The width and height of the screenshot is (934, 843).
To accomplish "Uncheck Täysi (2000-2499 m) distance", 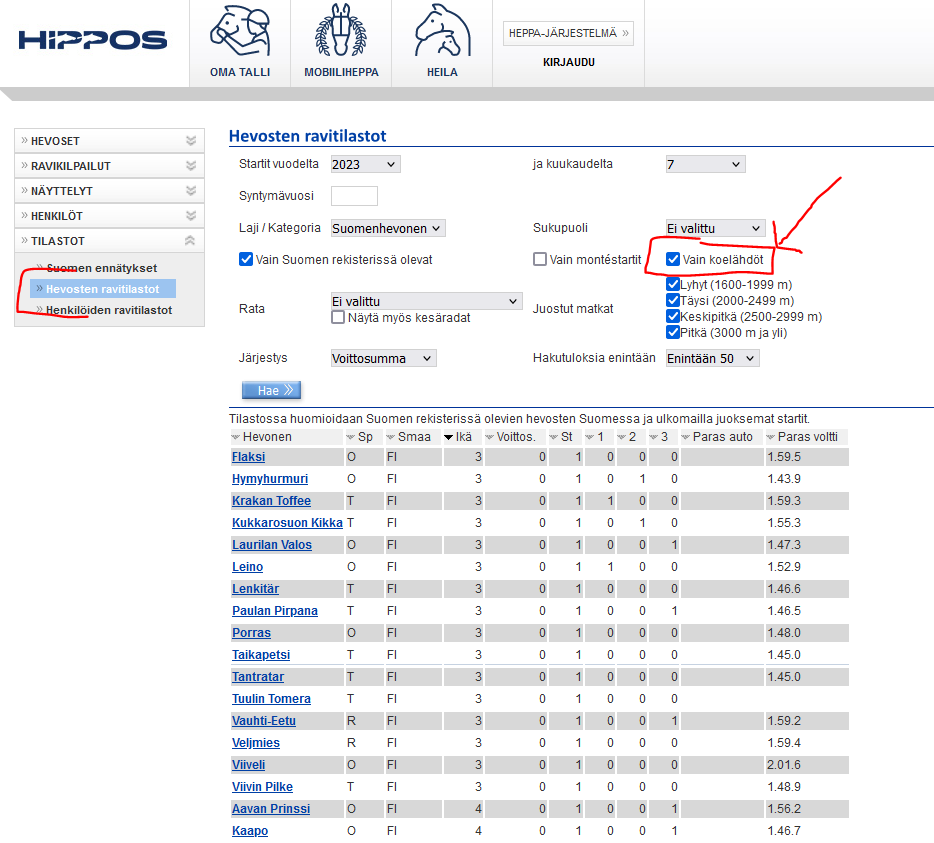I will (x=673, y=300).
